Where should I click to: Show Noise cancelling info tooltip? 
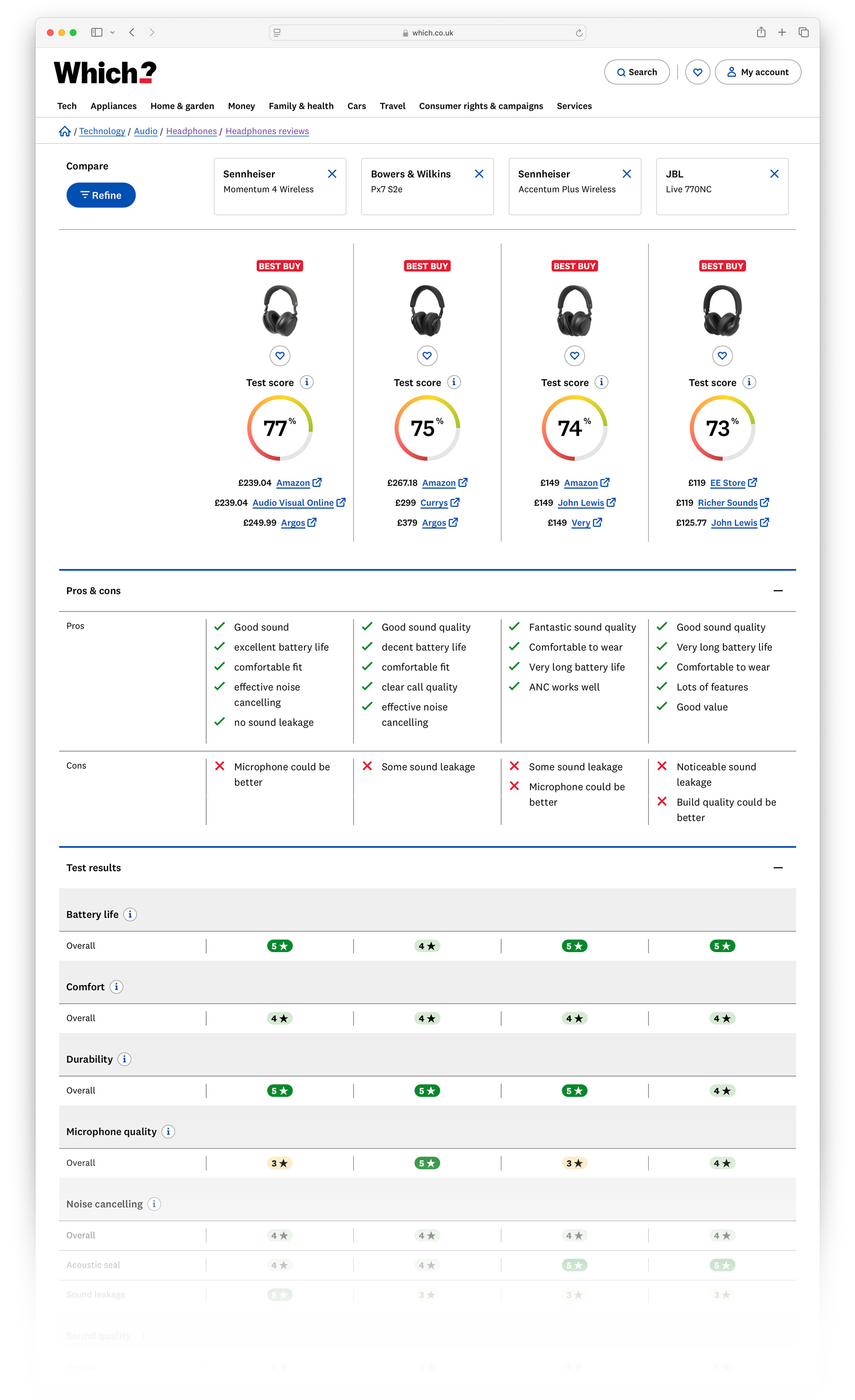(154, 1204)
